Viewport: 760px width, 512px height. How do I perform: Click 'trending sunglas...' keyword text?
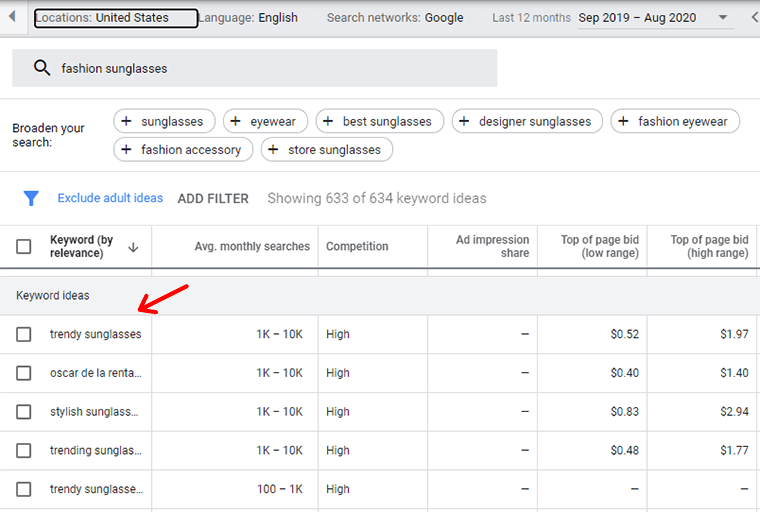click(x=95, y=450)
